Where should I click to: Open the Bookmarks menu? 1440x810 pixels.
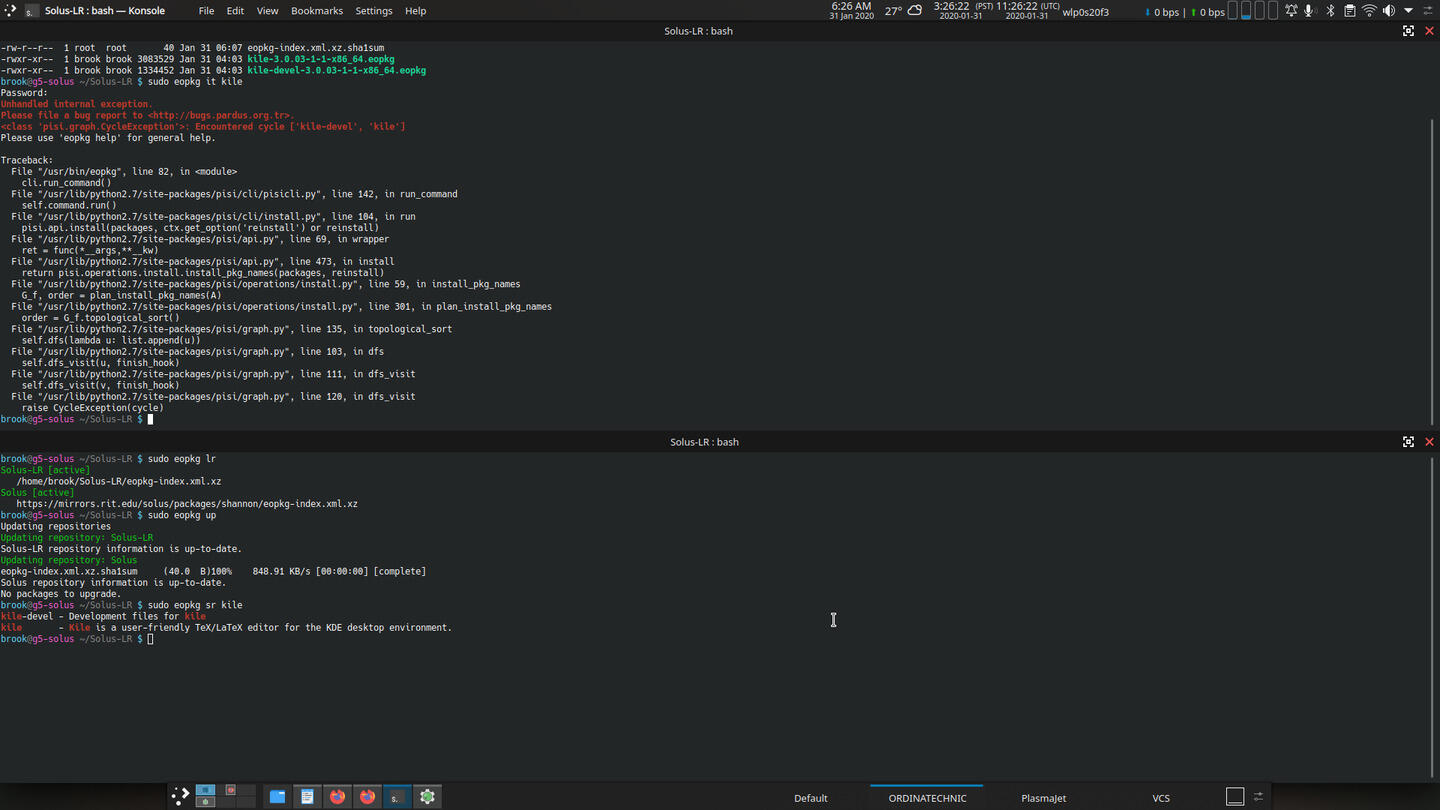coord(317,11)
